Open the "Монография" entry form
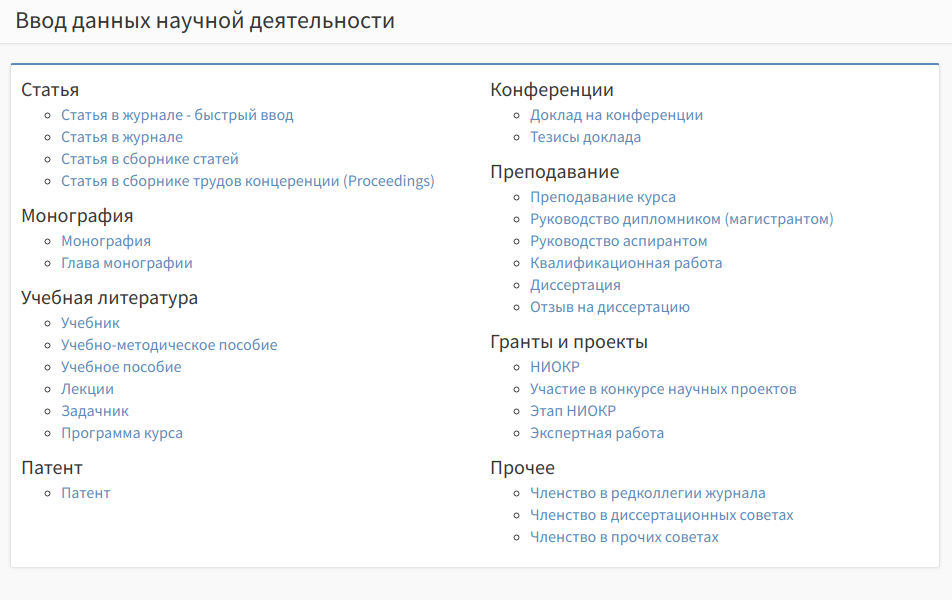Image resolution: width=952 pixels, height=600 pixels. pos(106,240)
